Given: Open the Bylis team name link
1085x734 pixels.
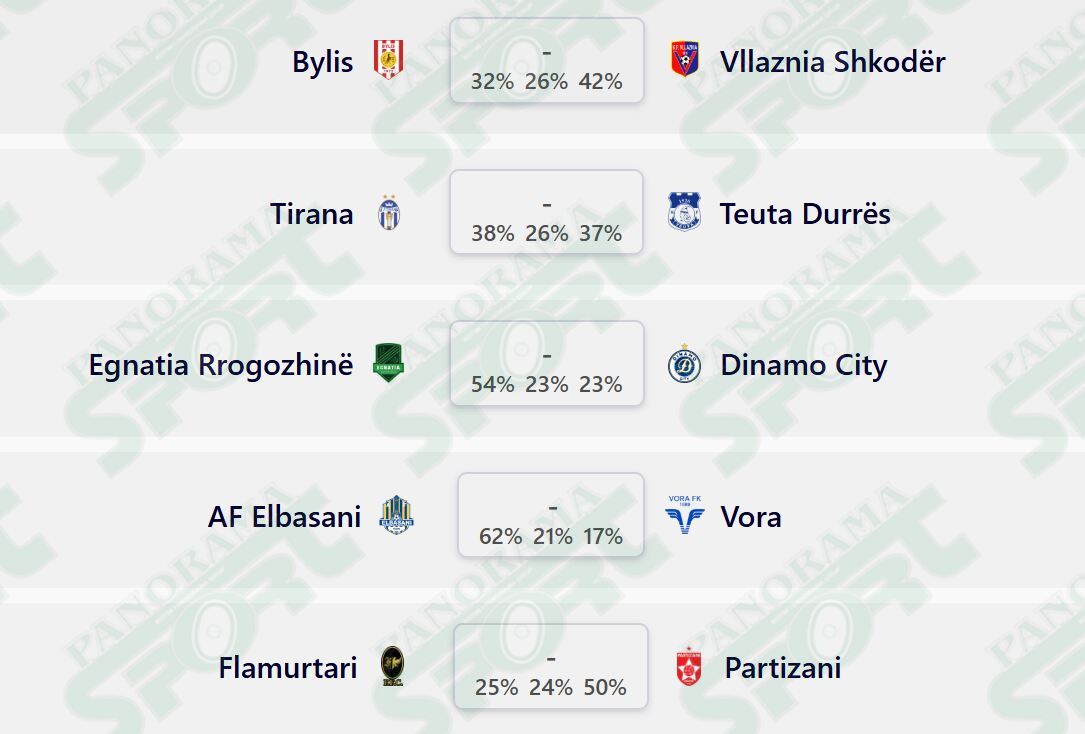Looking at the screenshot, I should tap(322, 62).
